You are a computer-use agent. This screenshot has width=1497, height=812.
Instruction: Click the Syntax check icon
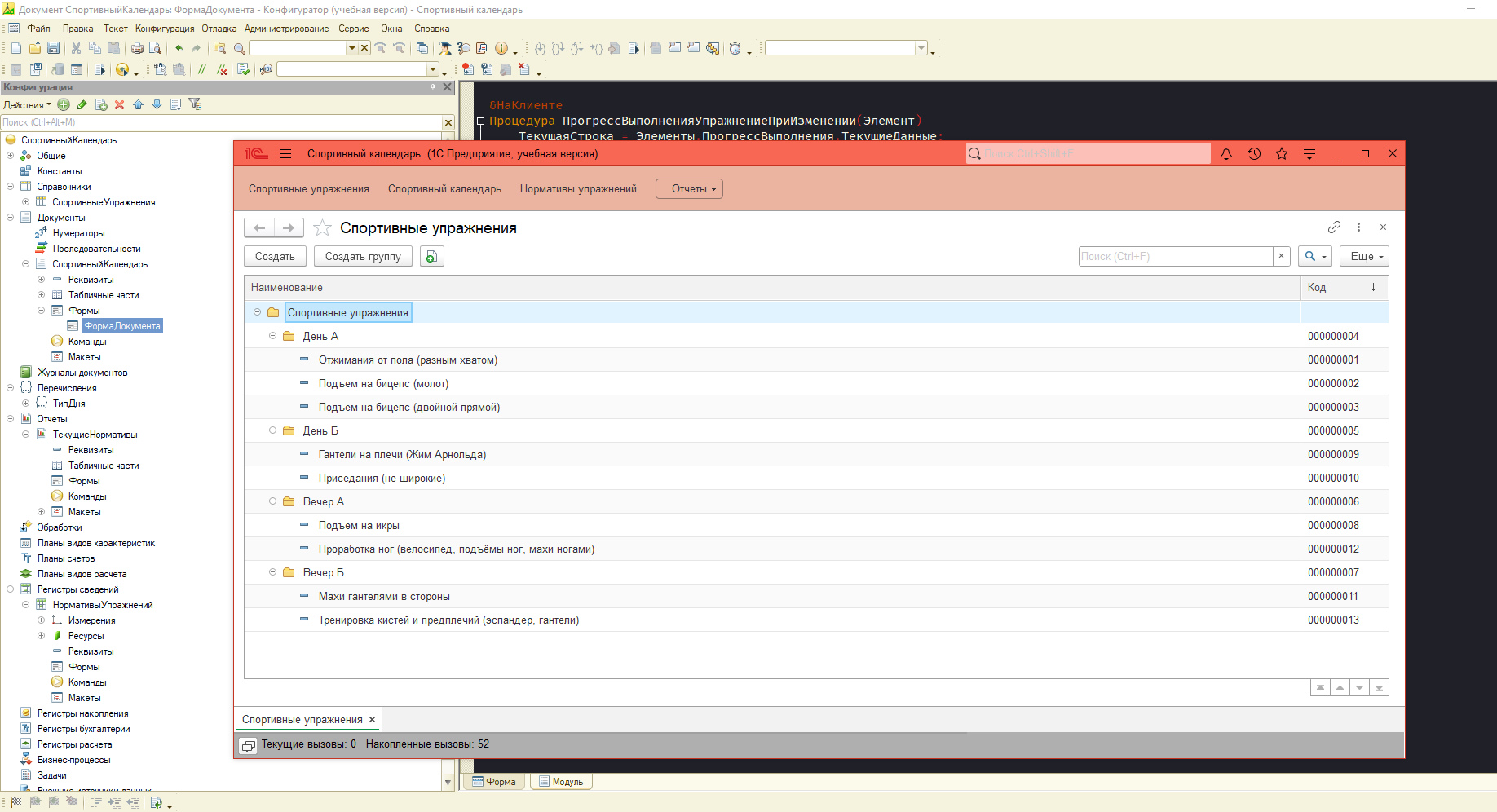pyautogui.click(x=243, y=69)
